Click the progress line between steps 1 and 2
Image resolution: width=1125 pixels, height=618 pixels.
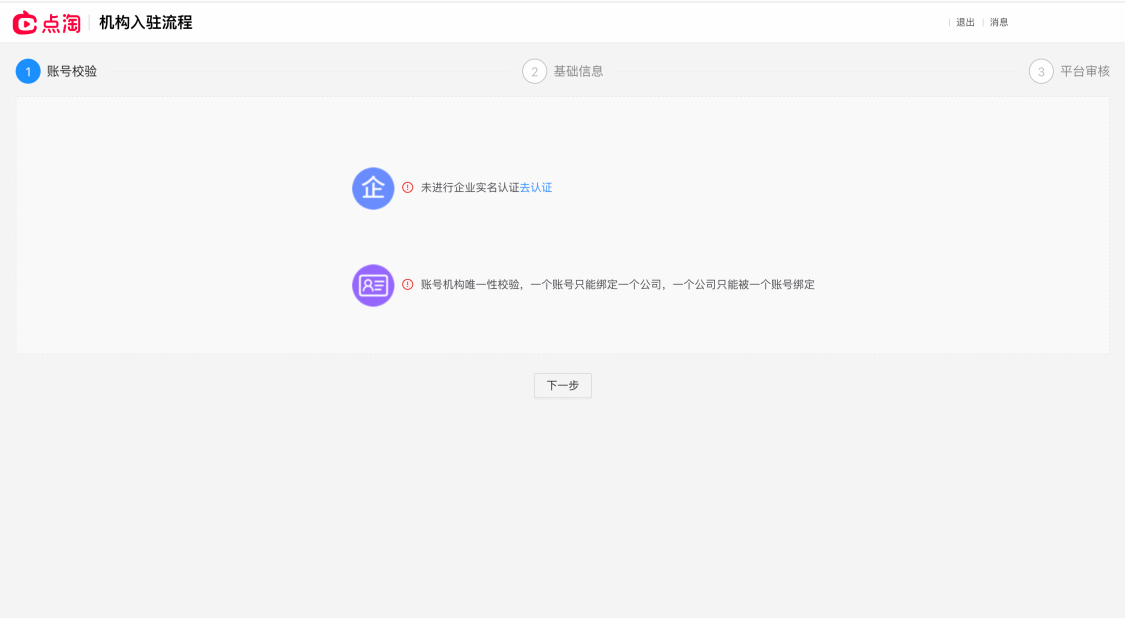coord(310,71)
